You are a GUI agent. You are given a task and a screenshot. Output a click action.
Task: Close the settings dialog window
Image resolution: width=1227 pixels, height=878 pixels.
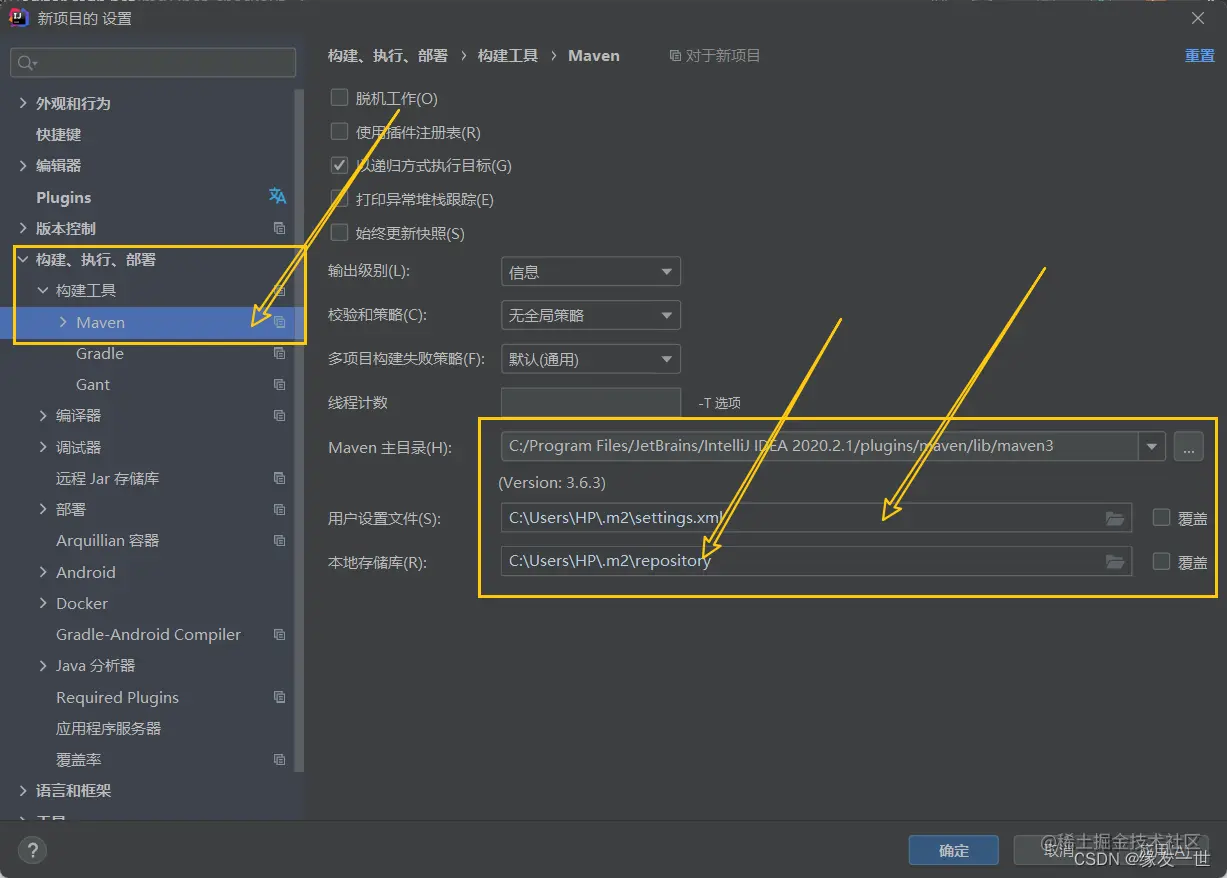coord(1198,18)
